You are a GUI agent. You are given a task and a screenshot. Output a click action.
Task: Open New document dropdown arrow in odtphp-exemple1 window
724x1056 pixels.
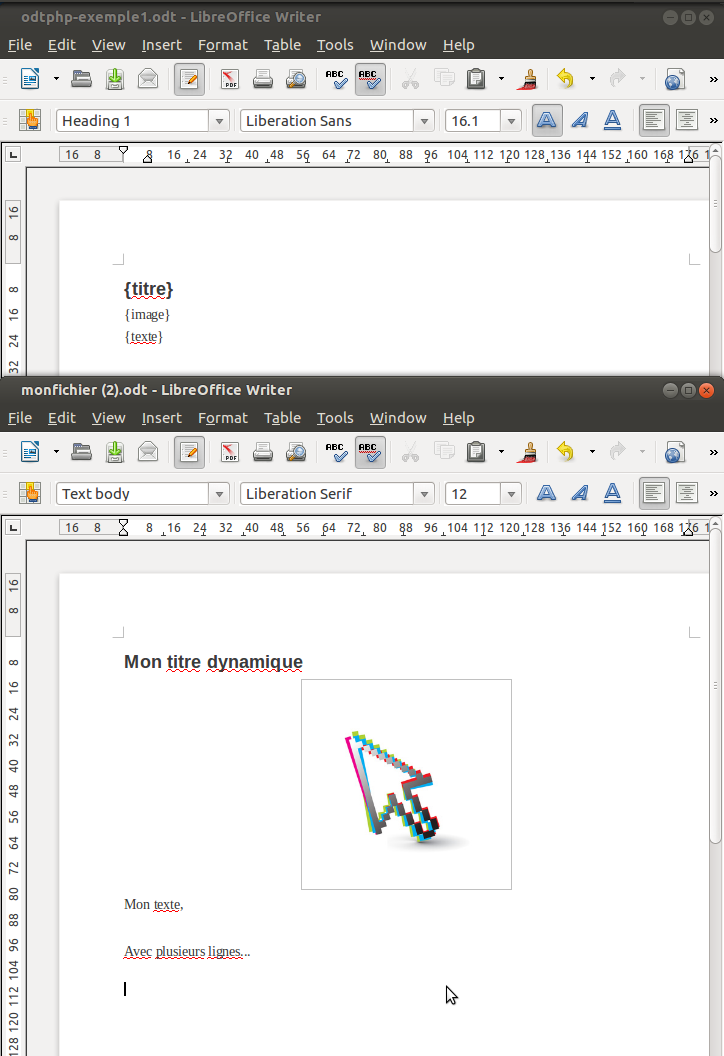coord(56,79)
